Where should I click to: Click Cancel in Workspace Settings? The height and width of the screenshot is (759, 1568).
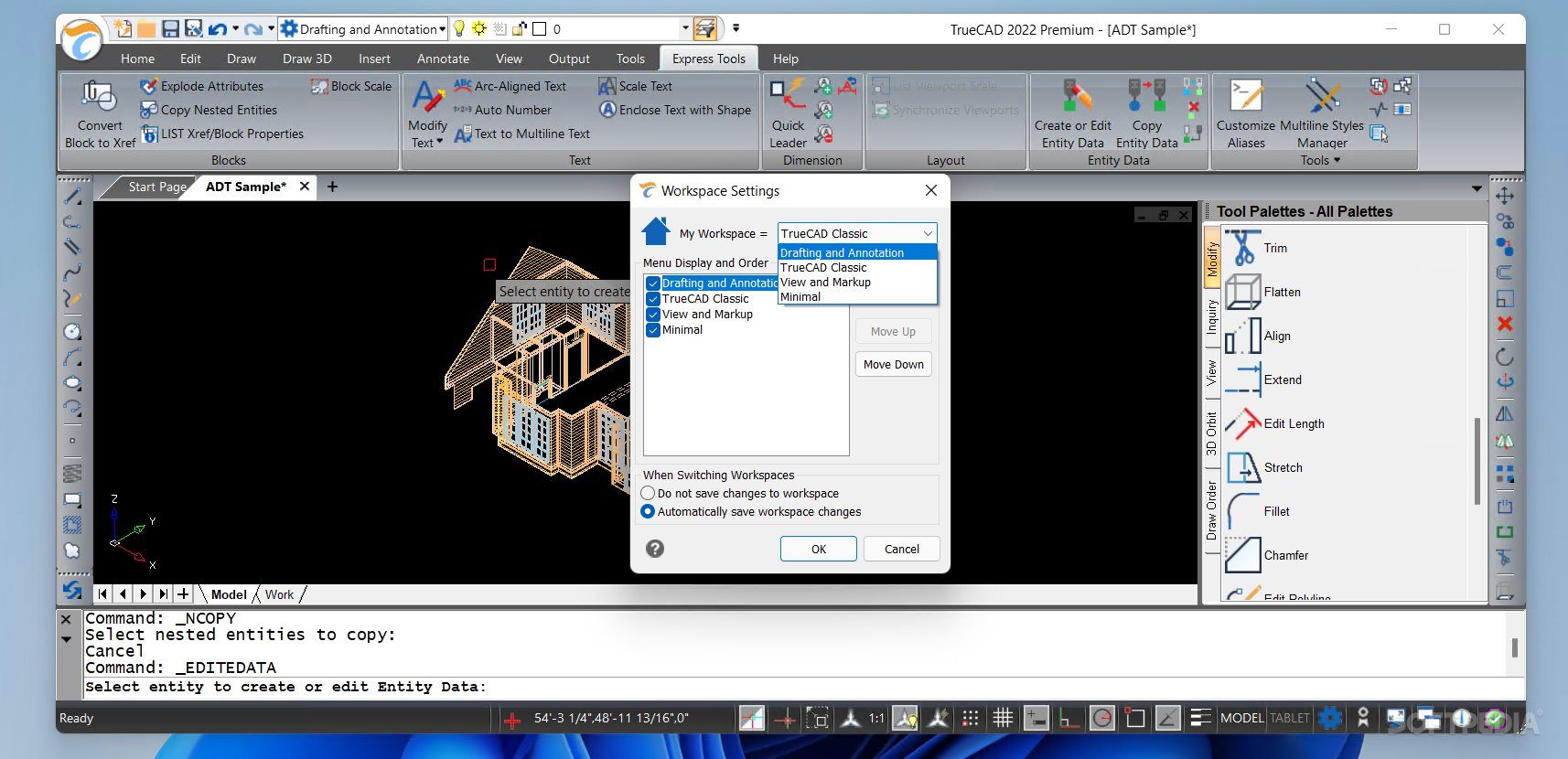901,549
